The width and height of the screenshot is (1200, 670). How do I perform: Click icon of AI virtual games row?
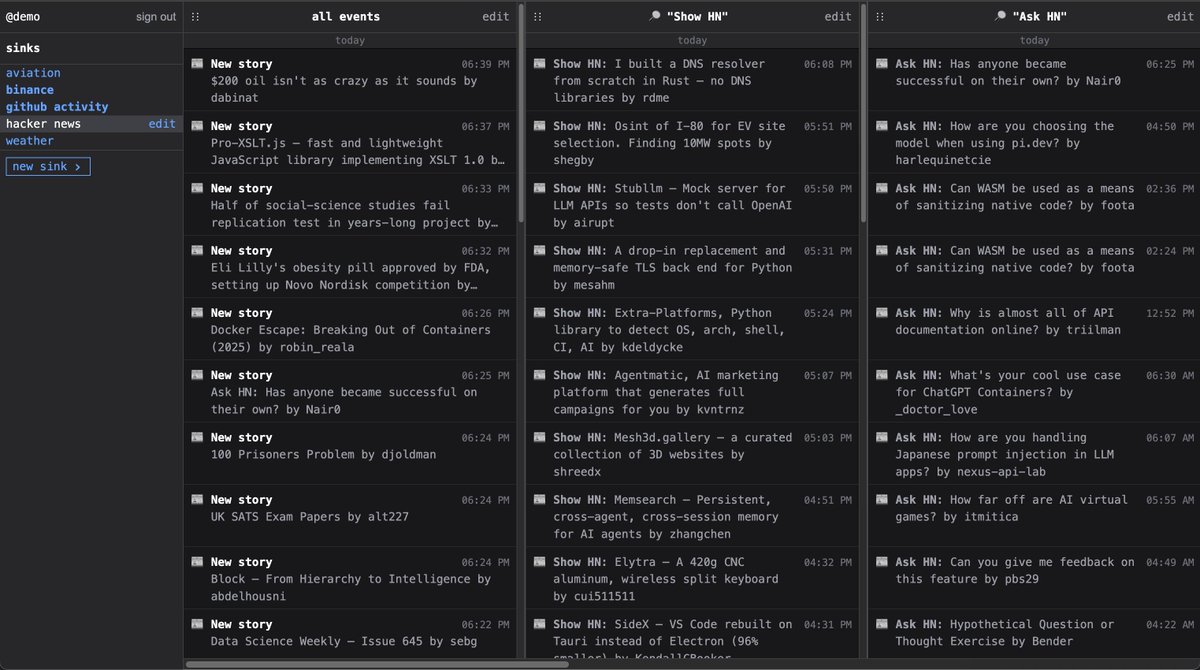pyautogui.click(x=882, y=500)
